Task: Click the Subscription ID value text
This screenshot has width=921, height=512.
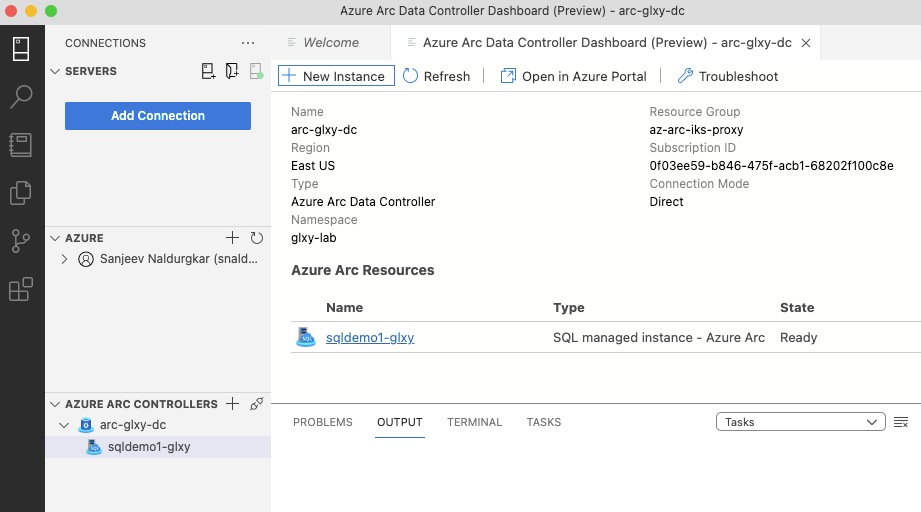Action: coord(771,166)
